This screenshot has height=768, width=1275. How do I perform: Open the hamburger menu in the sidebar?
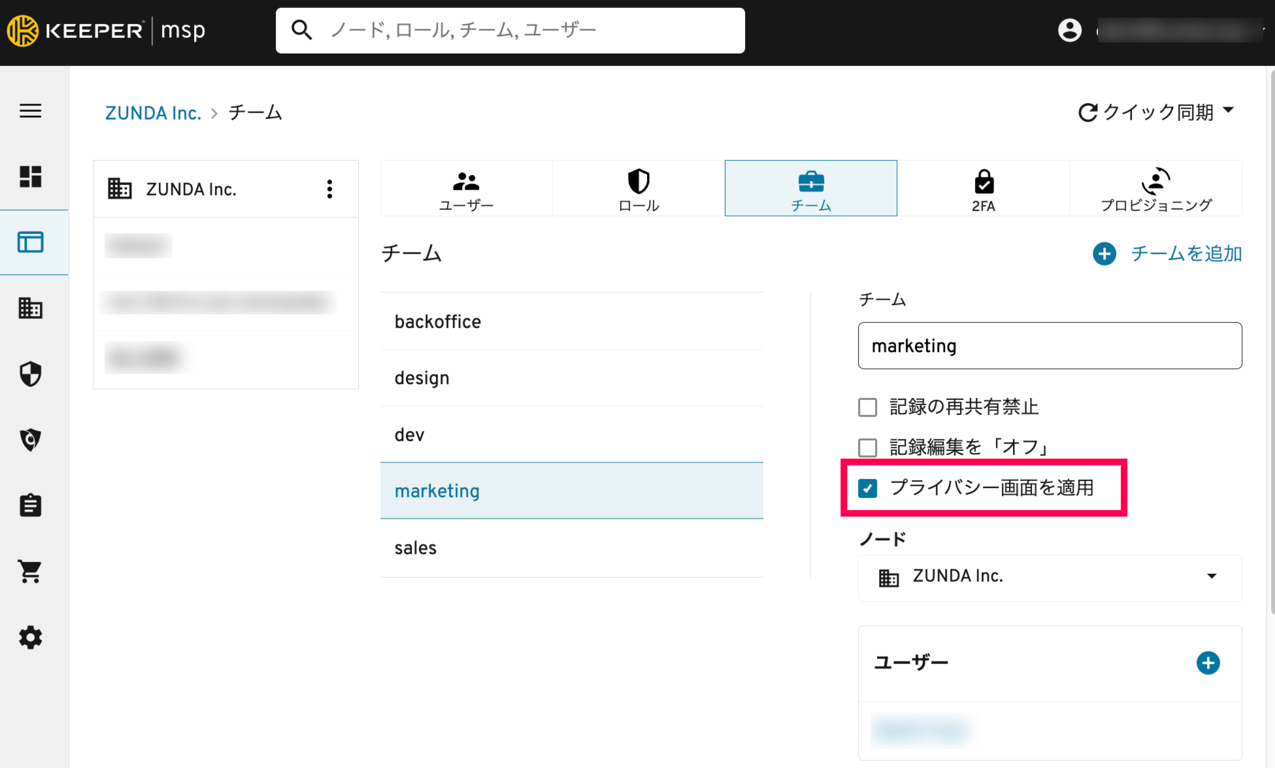31,111
